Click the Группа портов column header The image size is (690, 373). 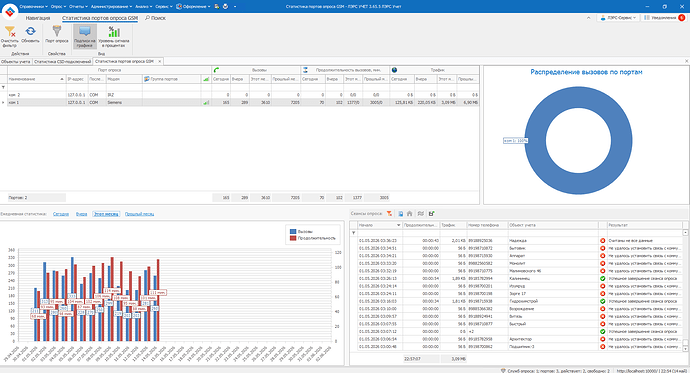click(x=172, y=79)
